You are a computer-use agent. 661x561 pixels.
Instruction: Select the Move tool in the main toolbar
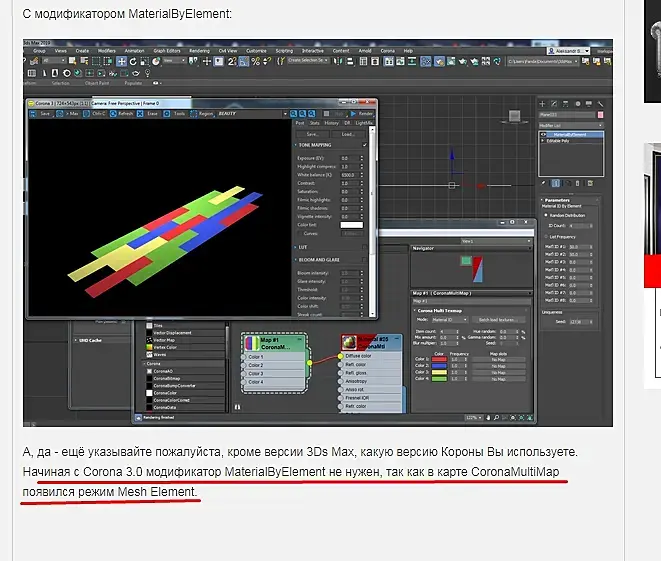click(121, 62)
